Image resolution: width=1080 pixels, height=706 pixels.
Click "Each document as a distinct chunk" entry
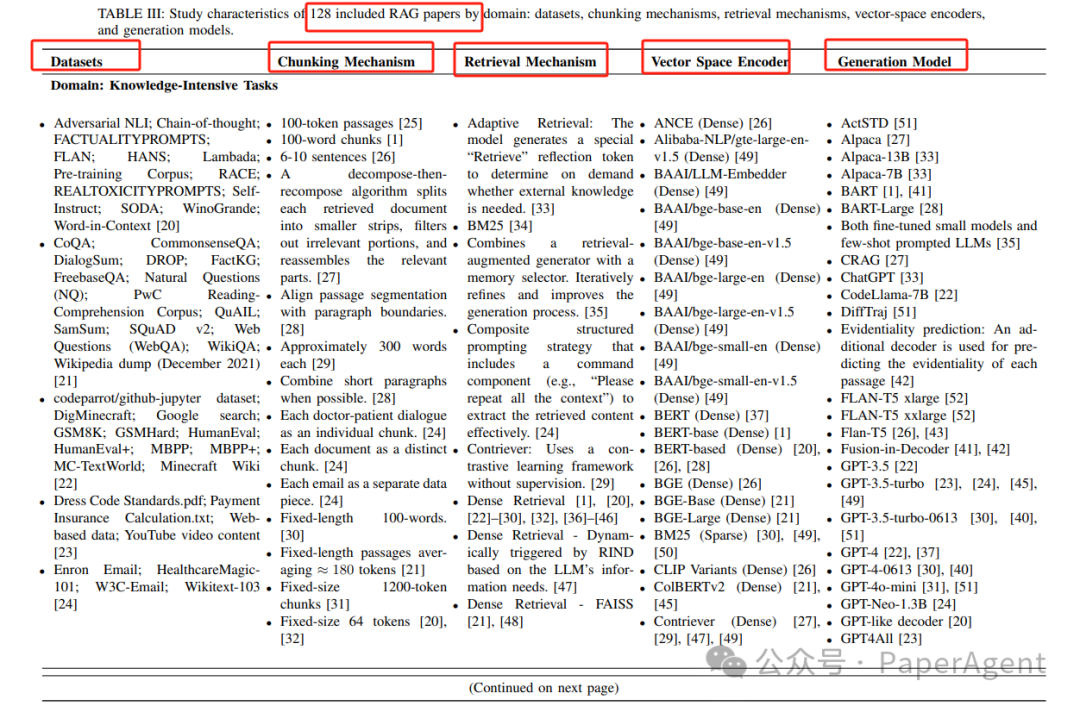tap(363, 458)
